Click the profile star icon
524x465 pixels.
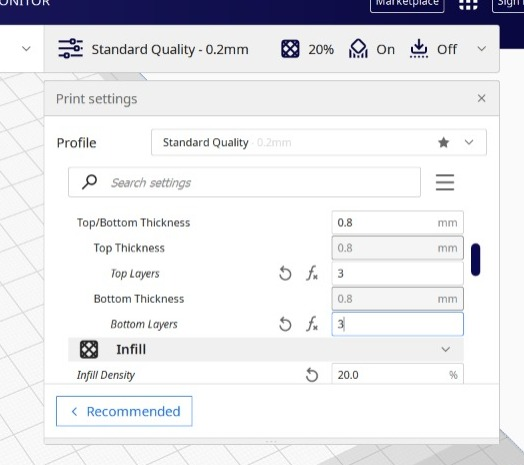(x=443, y=142)
